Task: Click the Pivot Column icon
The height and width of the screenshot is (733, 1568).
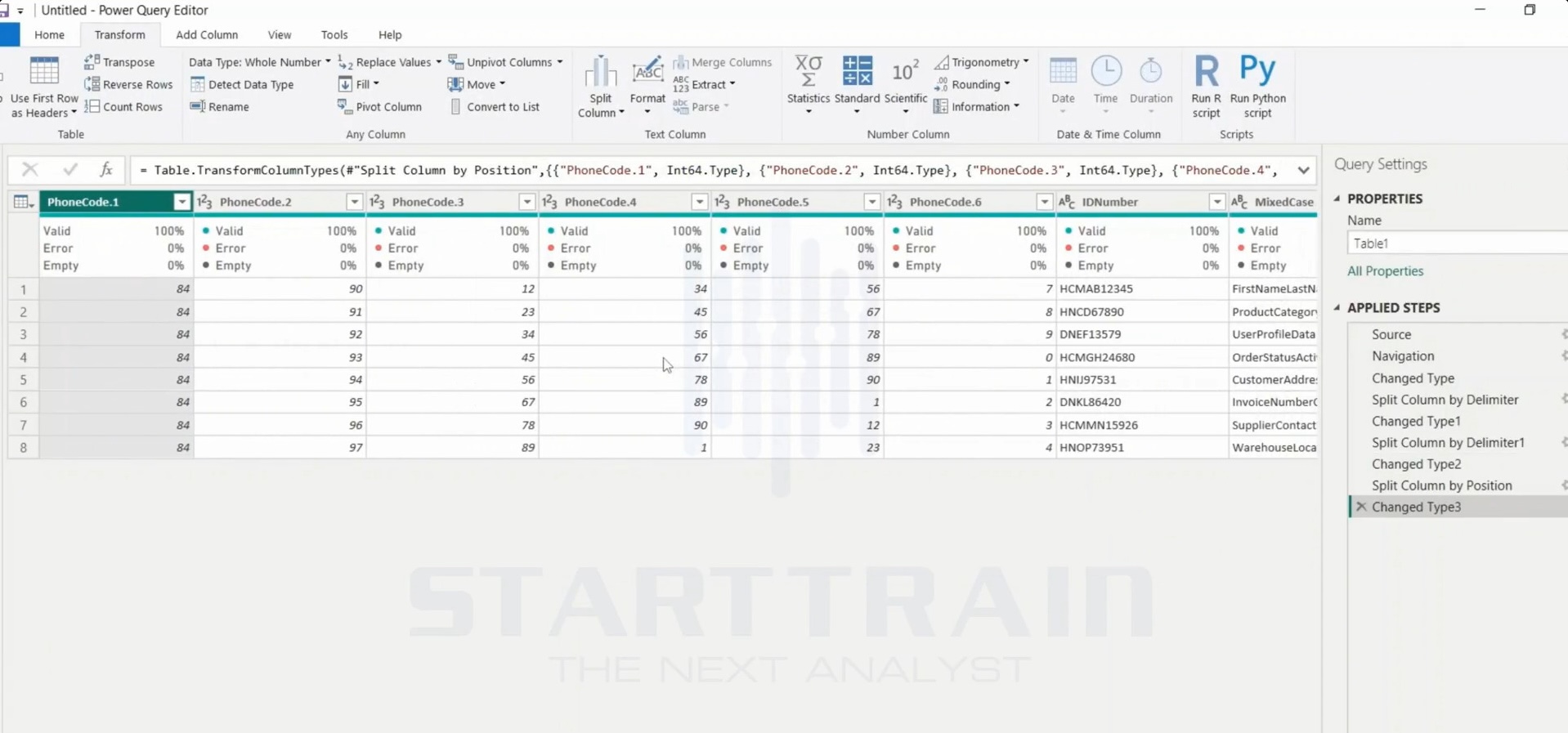Action: point(345,106)
